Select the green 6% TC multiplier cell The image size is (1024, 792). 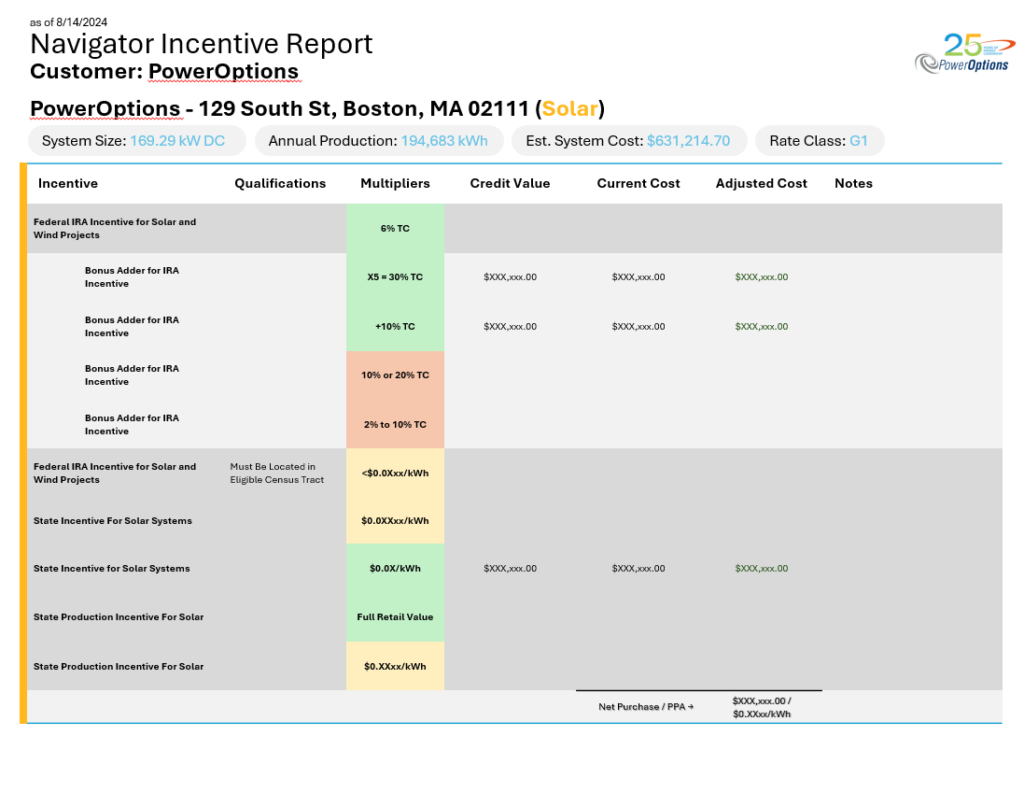(x=395, y=228)
